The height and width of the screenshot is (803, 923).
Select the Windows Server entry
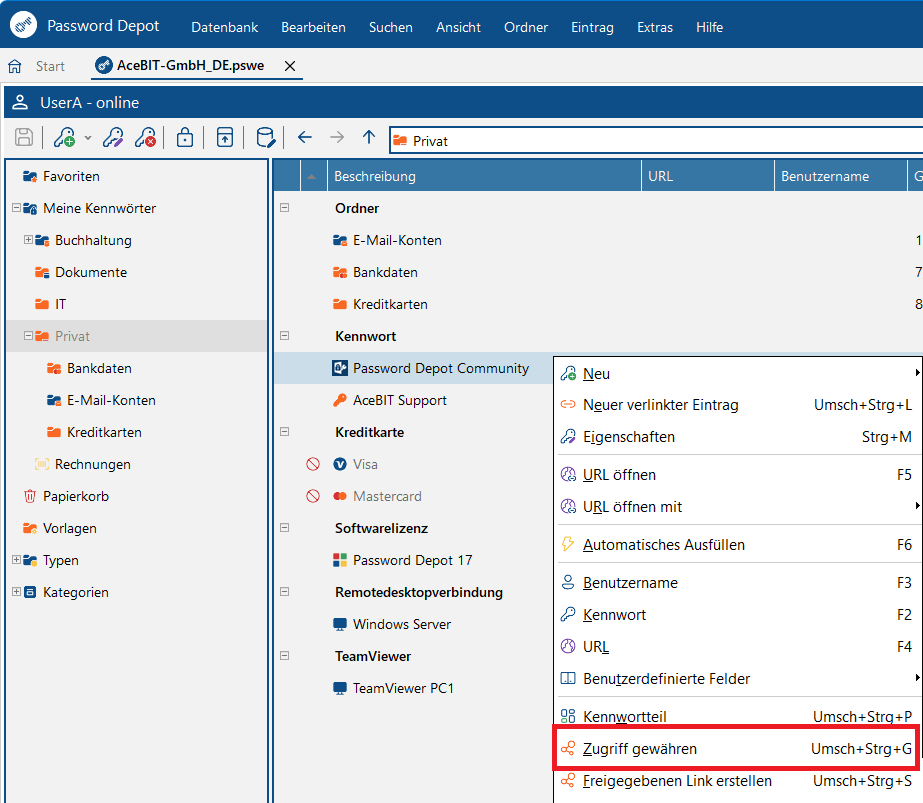pyautogui.click(x=401, y=624)
